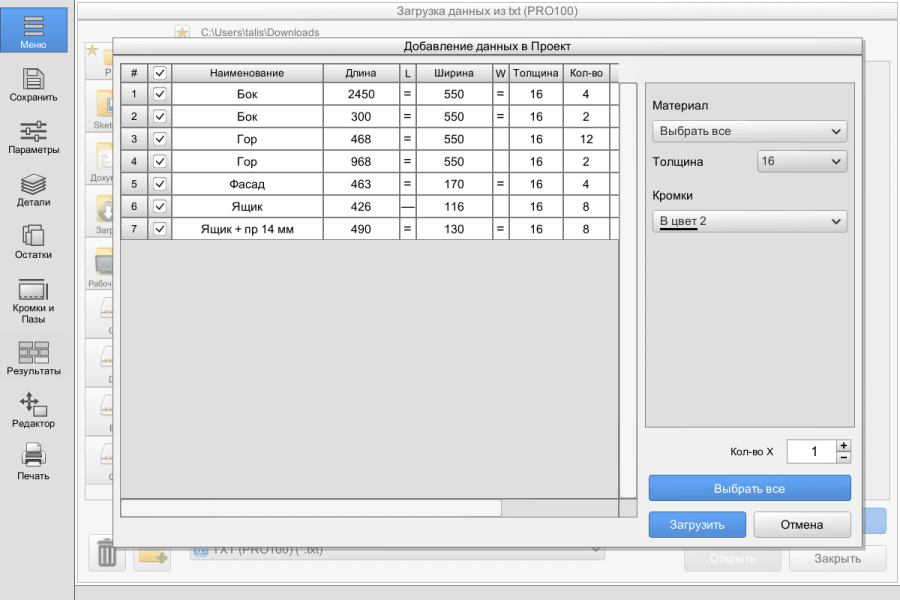The width and height of the screenshot is (900, 600).
Task: Click the Наименование column header
Action: click(x=247, y=73)
